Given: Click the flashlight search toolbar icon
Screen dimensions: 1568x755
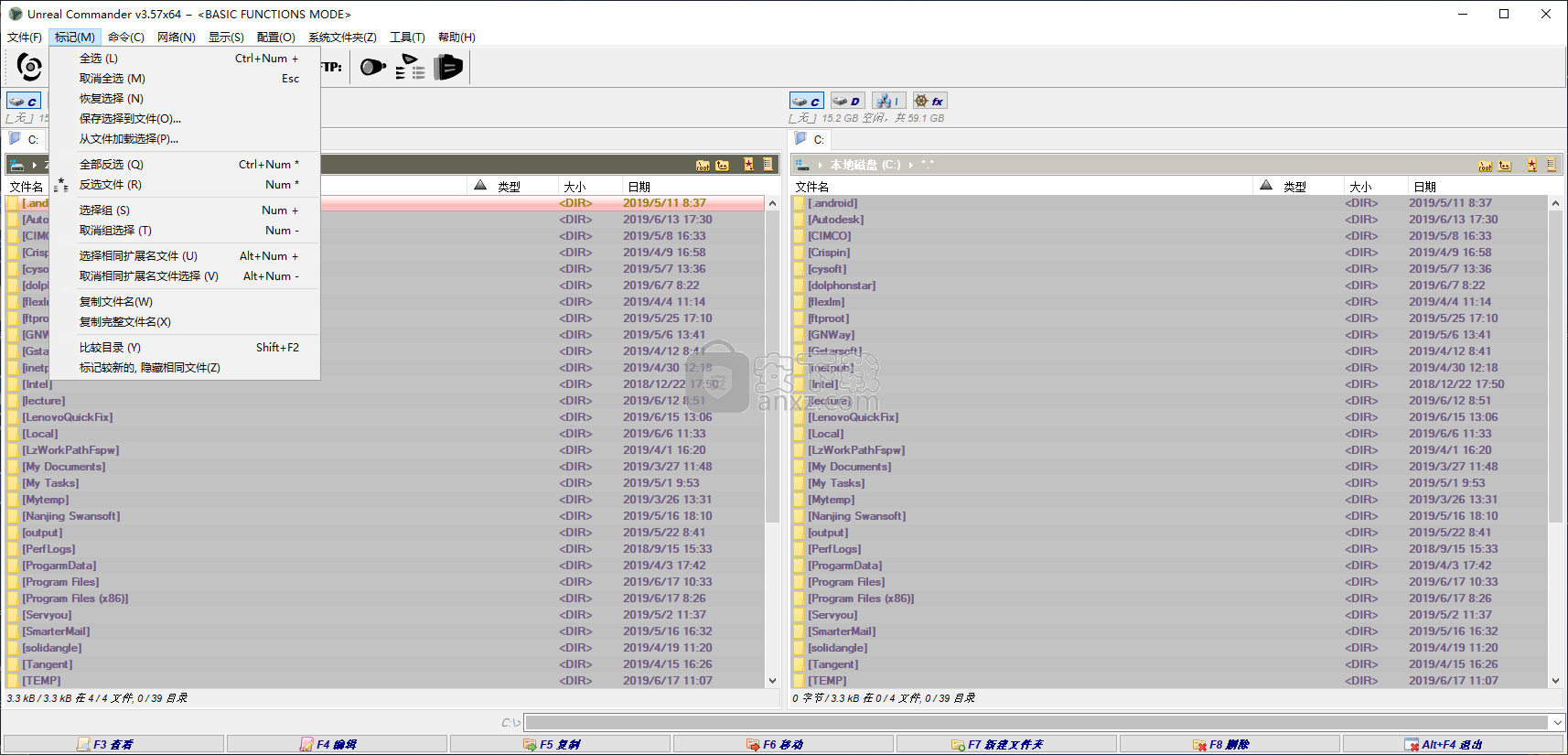Looking at the screenshot, I should 372,67.
